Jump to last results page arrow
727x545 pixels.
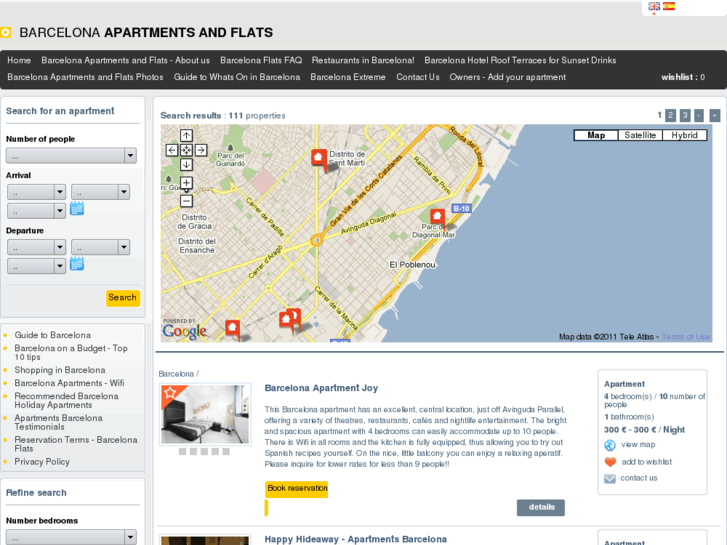[x=715, y=115]
